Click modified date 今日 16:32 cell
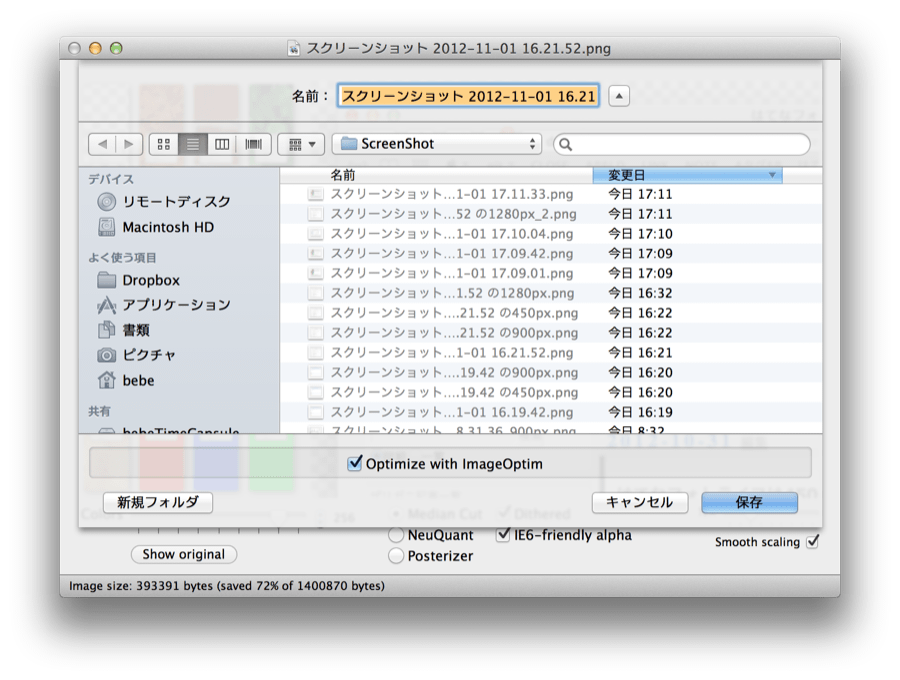Viewport: 900px width, 680px height. [640, 293]
